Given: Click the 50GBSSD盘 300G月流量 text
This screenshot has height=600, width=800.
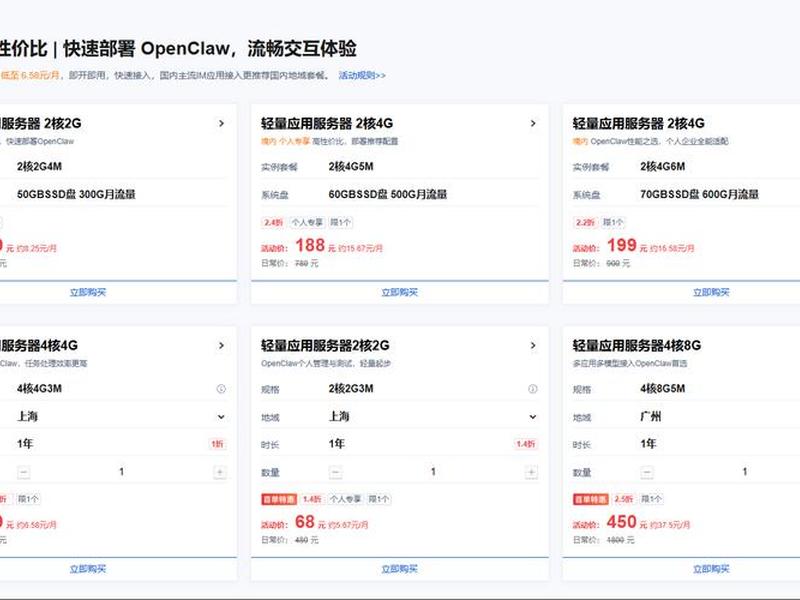Looking at the screenshot, I should pos(76,194).
